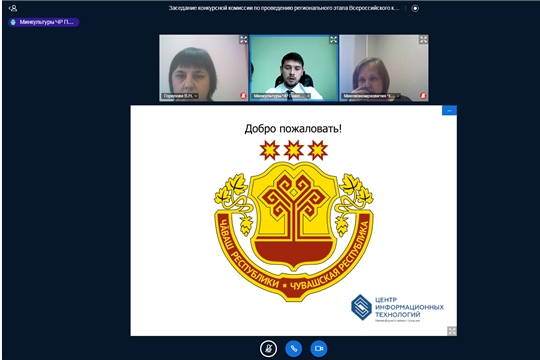The image size is (540, 360).
Task: Open the Минкультуры ЧР video name dropdown
Action: (x=281, y=96)
